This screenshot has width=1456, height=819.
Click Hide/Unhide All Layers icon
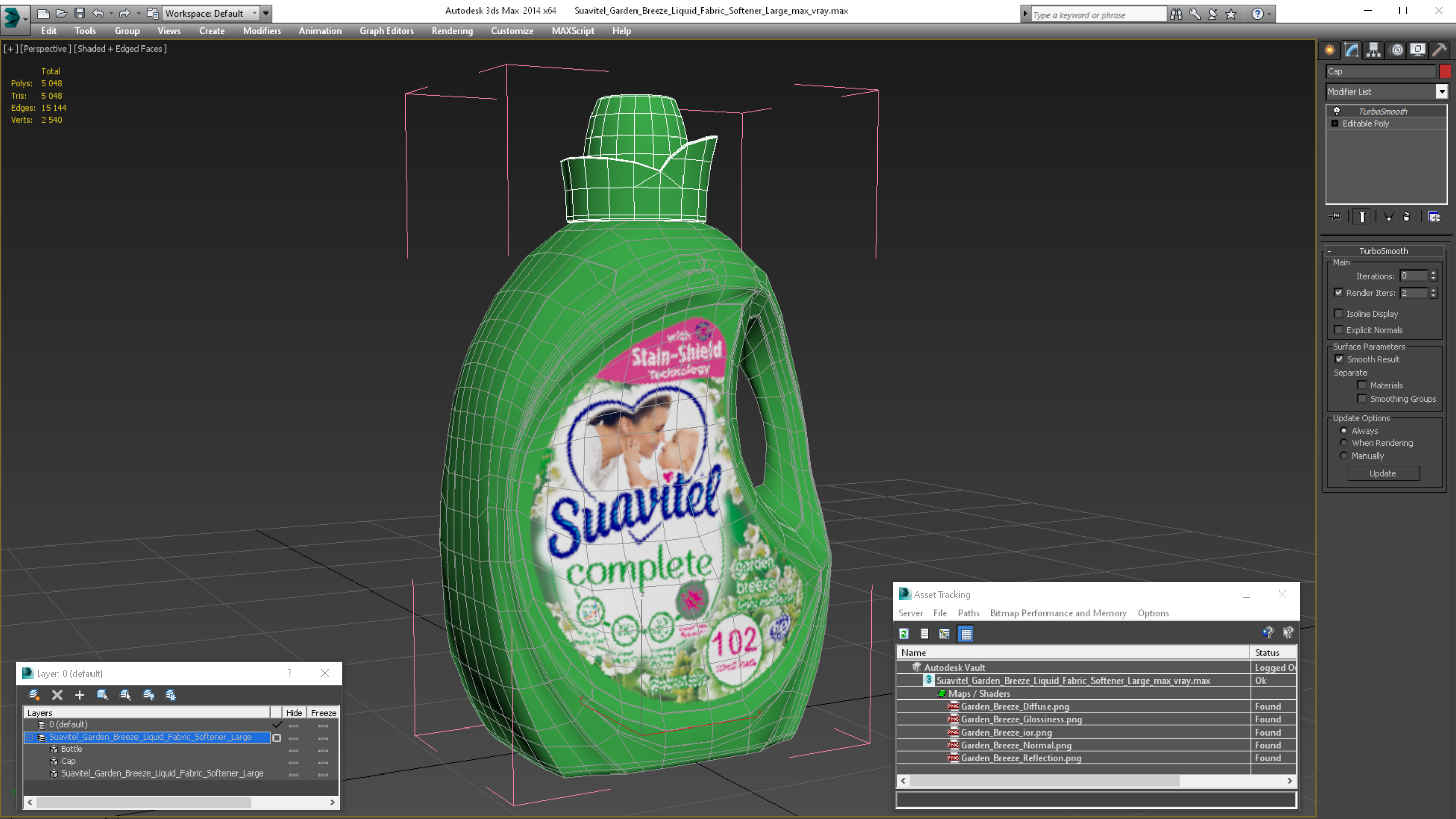pos(148,695)
